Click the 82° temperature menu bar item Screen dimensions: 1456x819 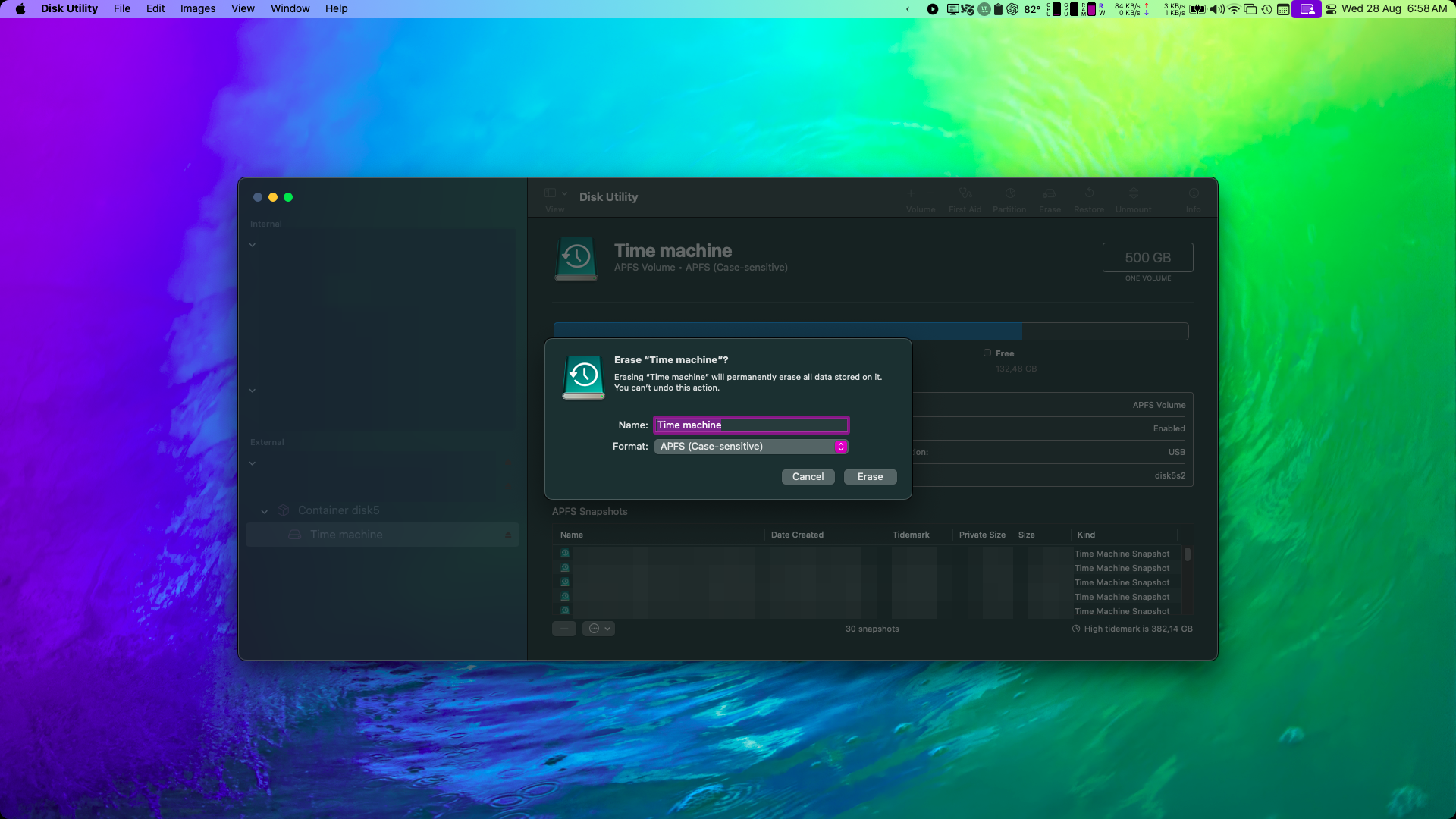point(1032,9)
